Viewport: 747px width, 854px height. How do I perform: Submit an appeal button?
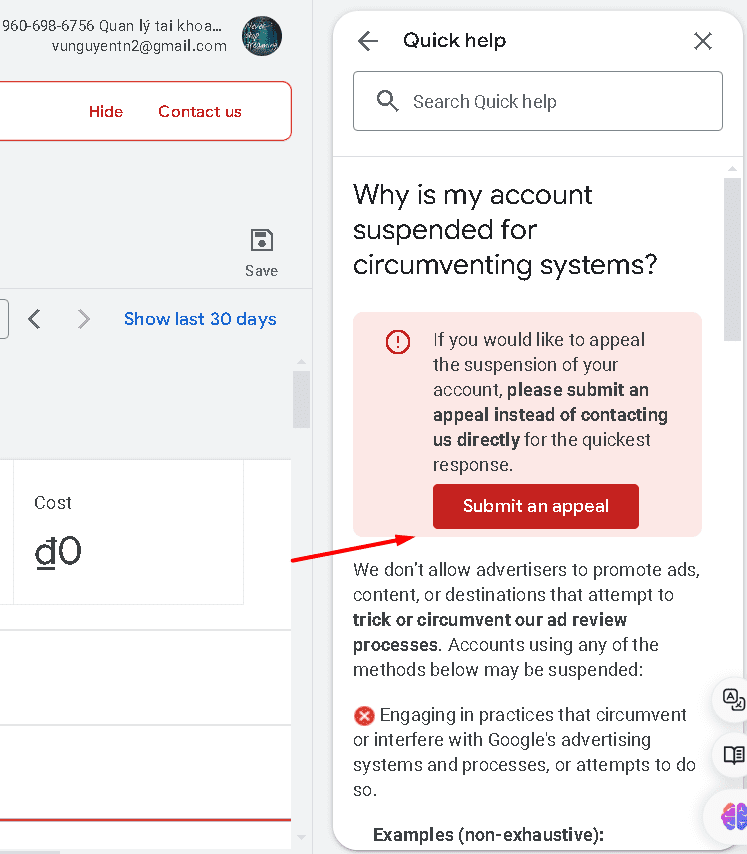click(536, 506)
